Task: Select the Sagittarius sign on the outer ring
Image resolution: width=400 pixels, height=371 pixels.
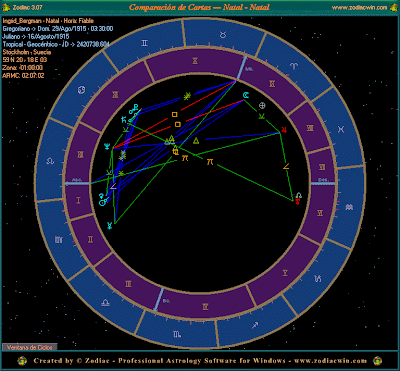Action: 256,324
